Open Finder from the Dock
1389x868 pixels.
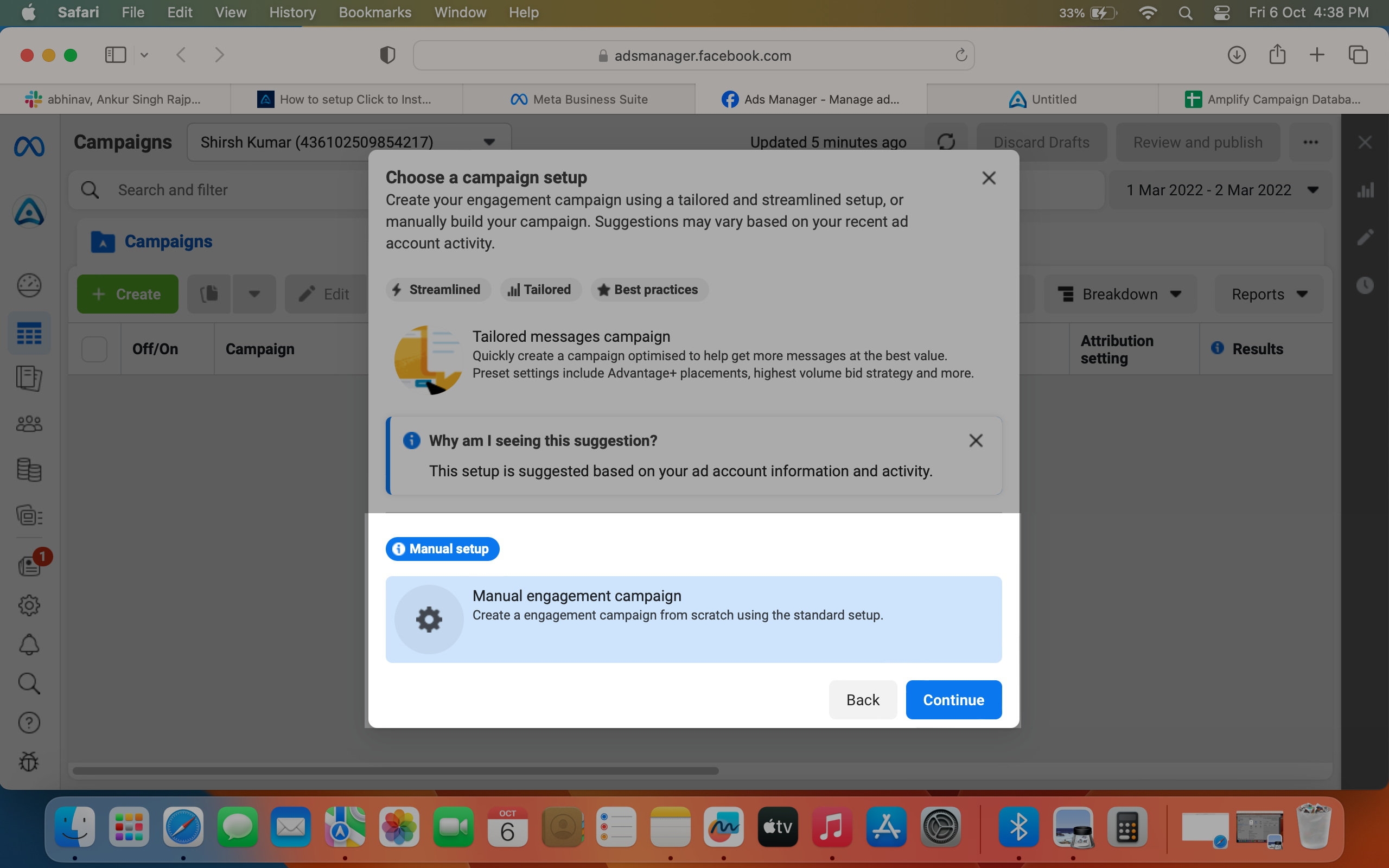(75, 827)
